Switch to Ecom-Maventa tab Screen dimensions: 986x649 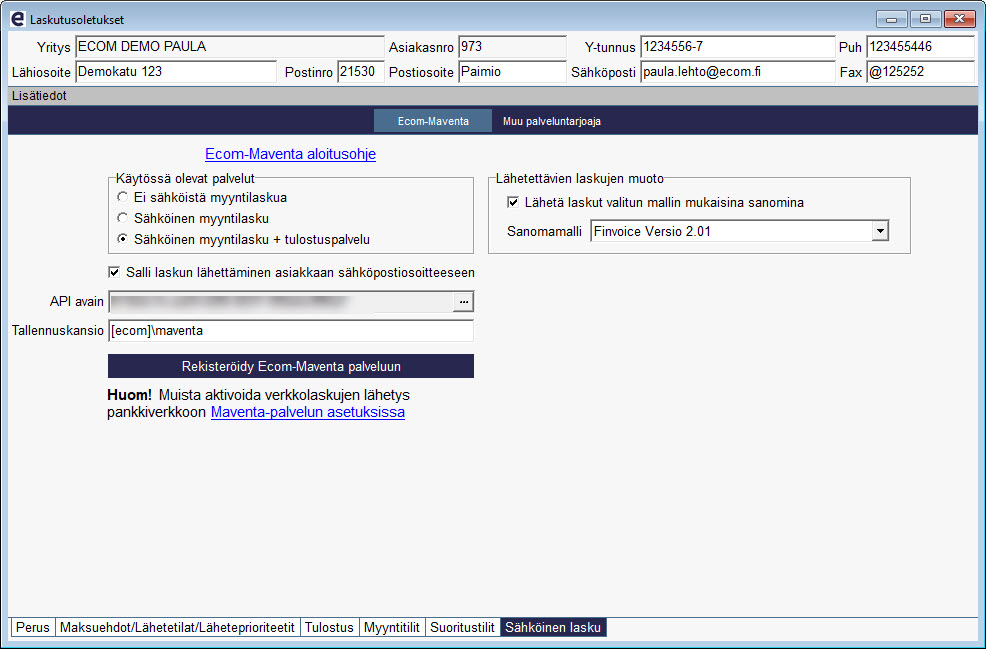(433, 121)
